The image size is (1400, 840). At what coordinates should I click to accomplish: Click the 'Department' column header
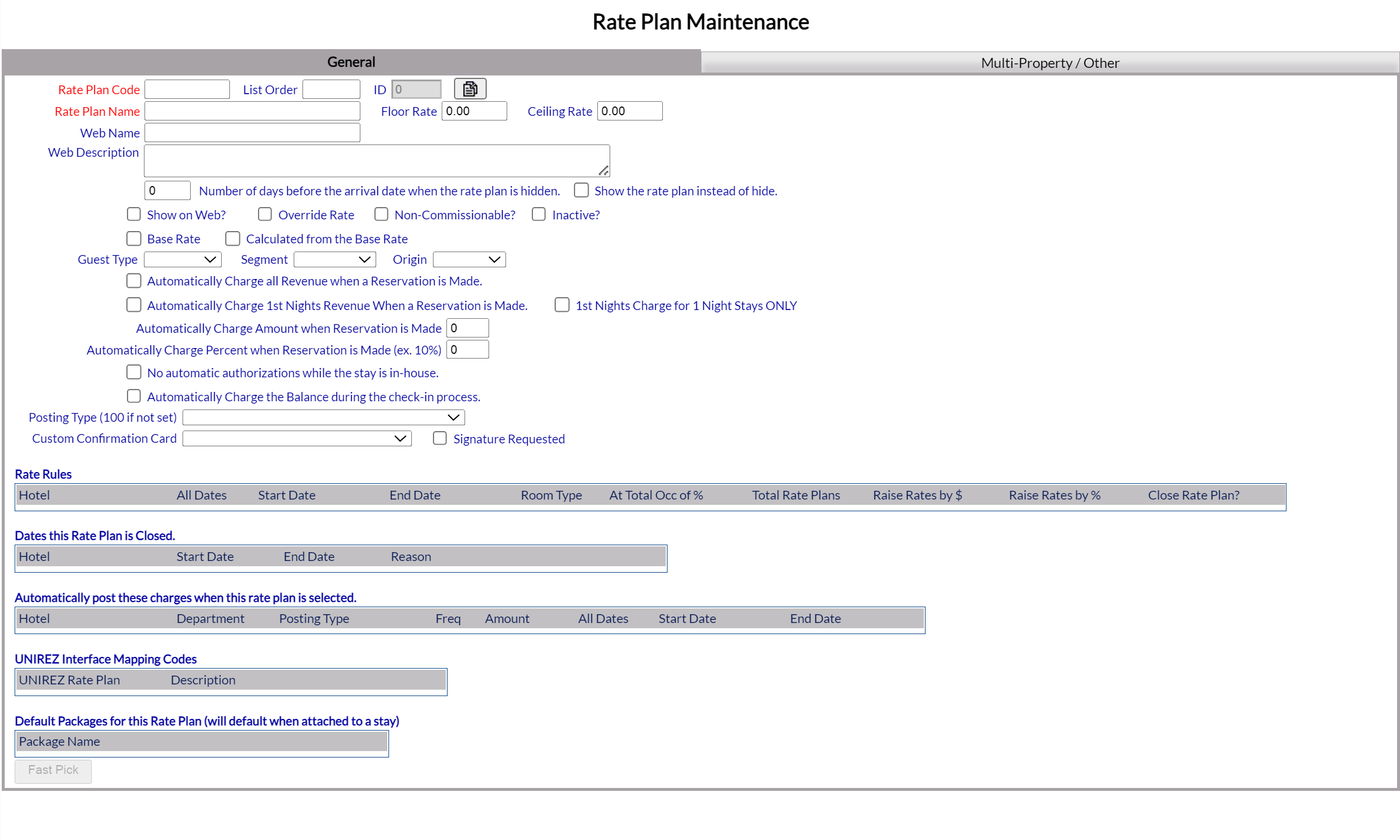[x=211, y=618]
